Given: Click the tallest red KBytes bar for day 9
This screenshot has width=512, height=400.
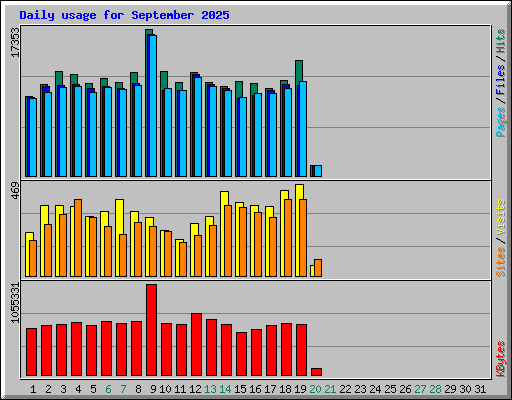Looking at the screenshot, I should click(152, 330).
